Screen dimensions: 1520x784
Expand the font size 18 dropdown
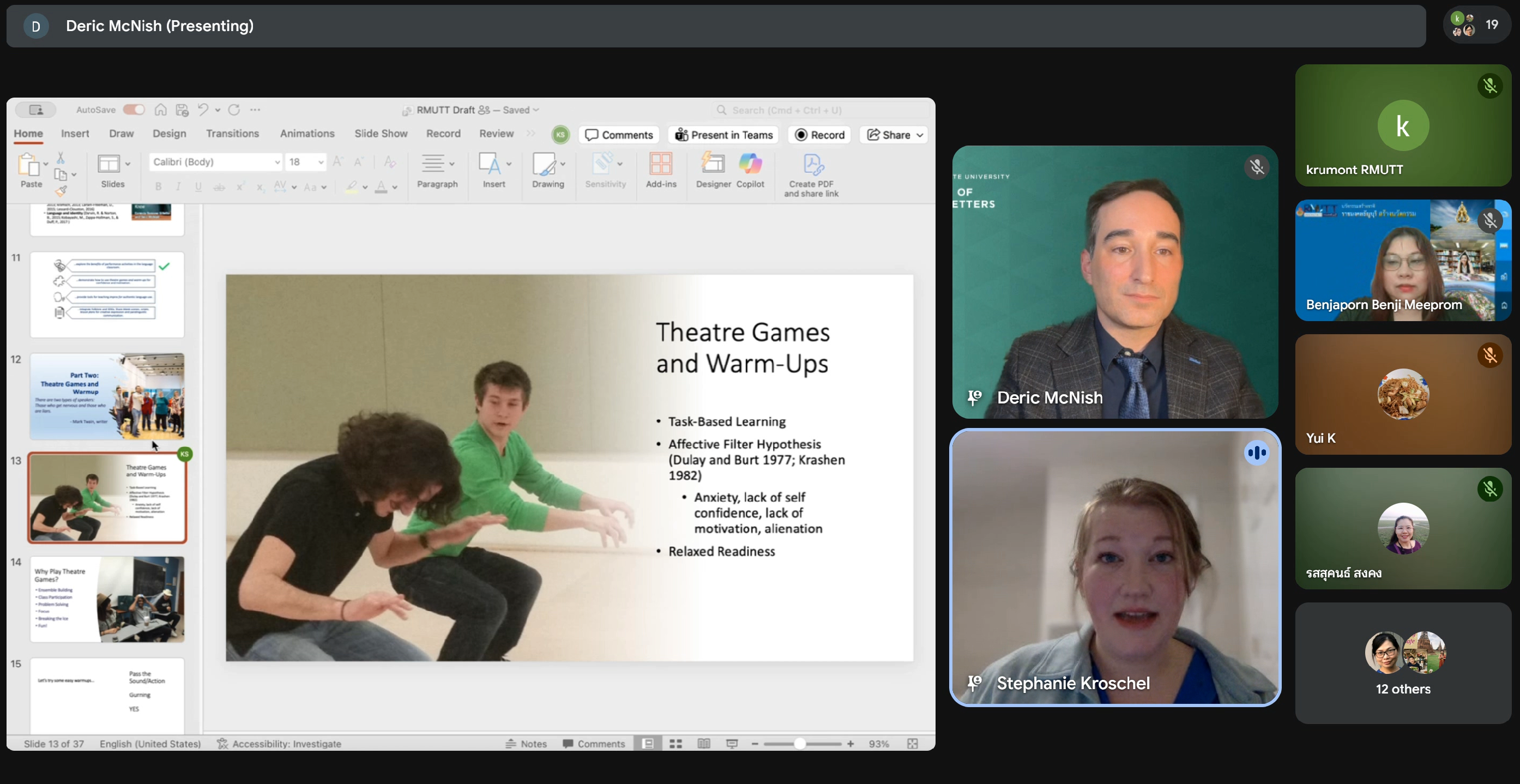tap(321, 161)
